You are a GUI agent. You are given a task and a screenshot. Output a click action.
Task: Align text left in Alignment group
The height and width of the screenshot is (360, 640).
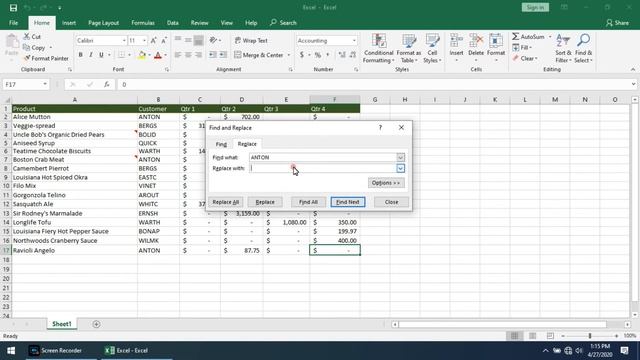tap(178, 55)
